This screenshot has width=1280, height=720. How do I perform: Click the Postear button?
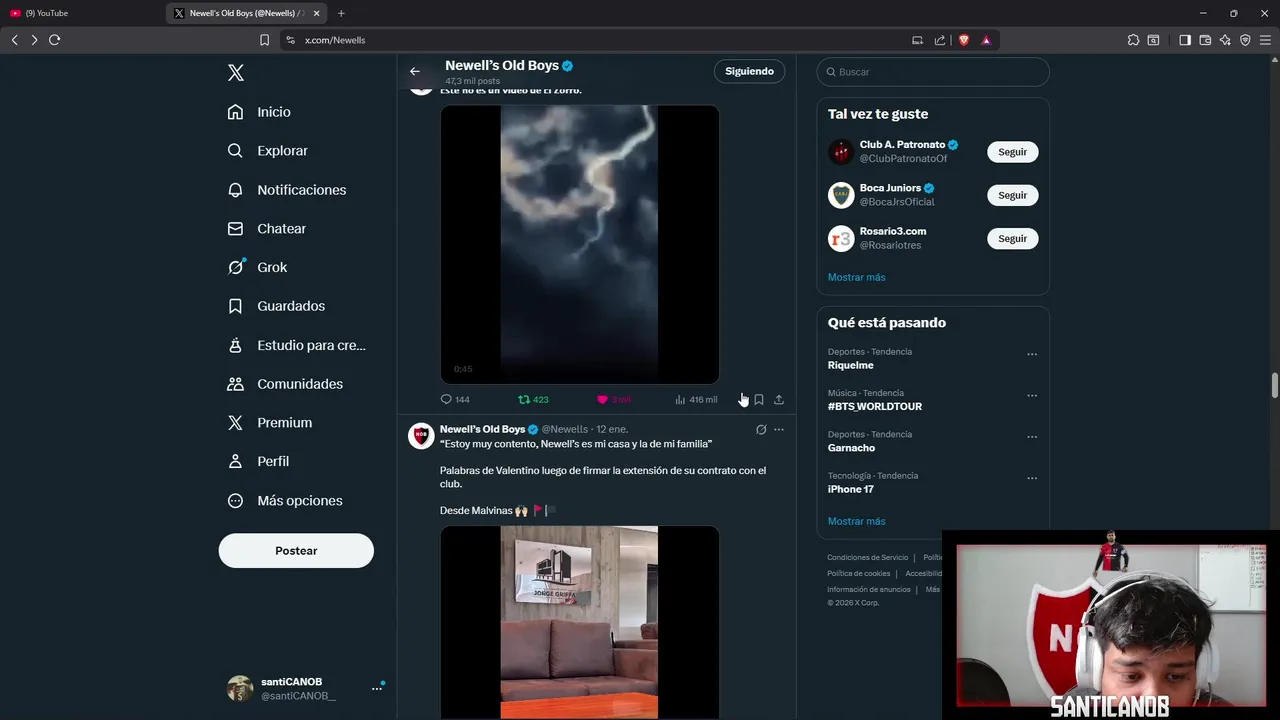(x=296, y=551)
